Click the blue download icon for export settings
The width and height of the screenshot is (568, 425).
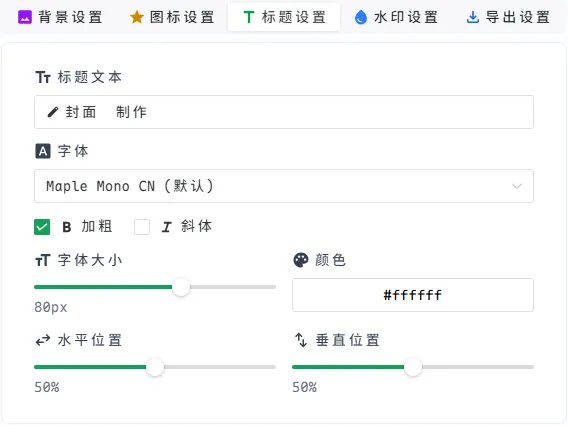[x=473, y=17]
